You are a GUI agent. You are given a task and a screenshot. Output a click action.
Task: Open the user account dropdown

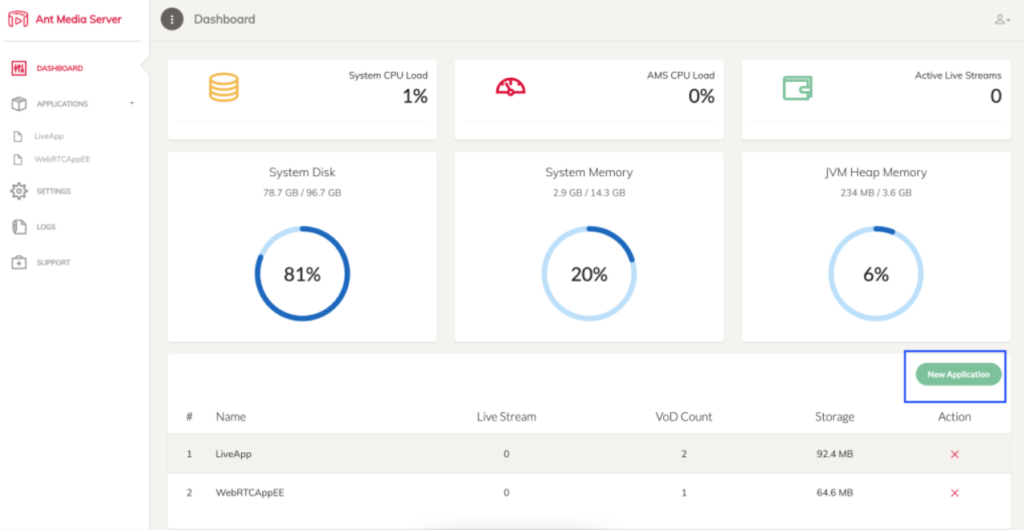pyautogui.click(x=1001, y=19)
